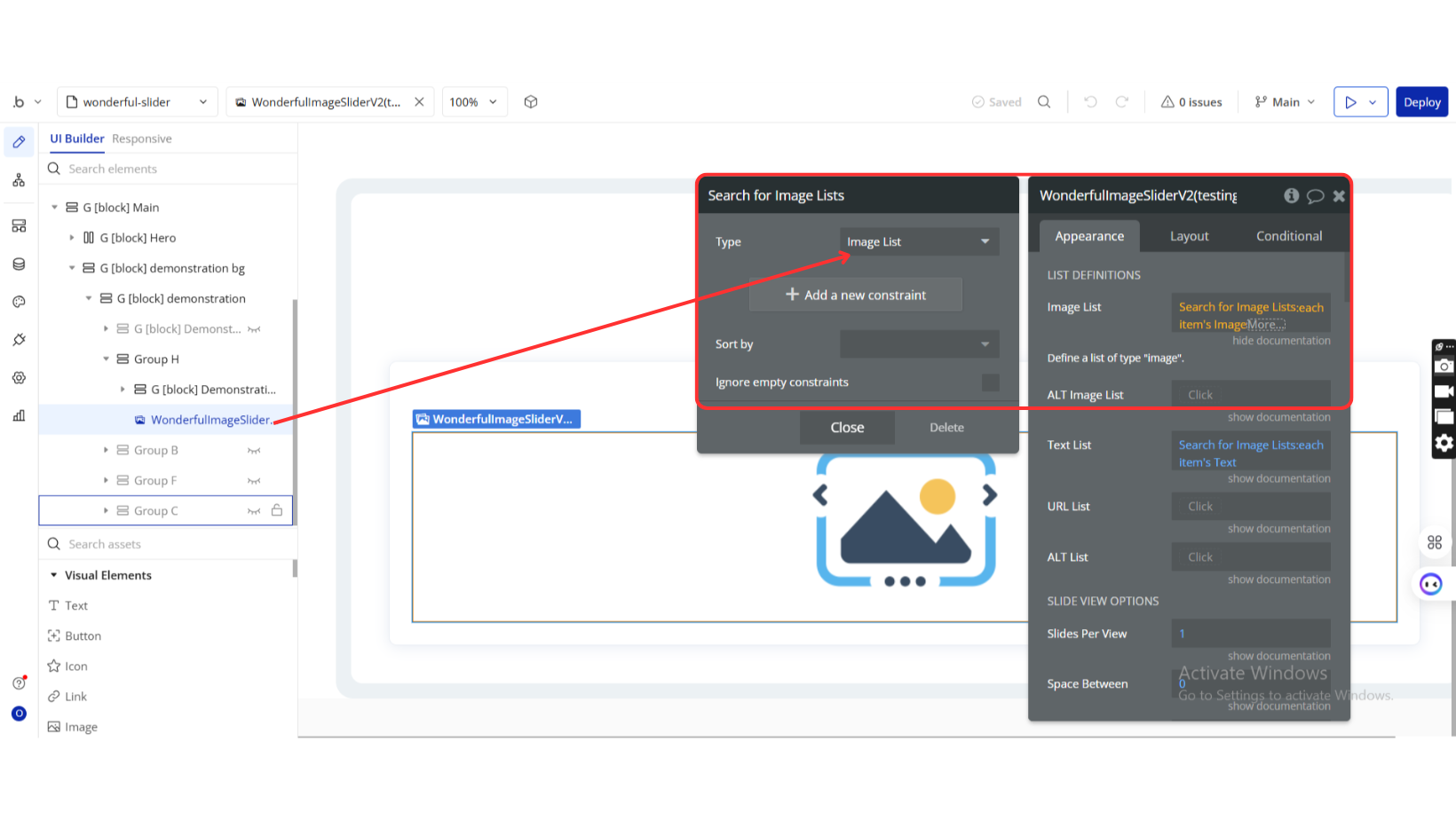Open the Plugins plug icon in sidebar
This screenshot has width=1456, height=820.
[x=19, y=340]
